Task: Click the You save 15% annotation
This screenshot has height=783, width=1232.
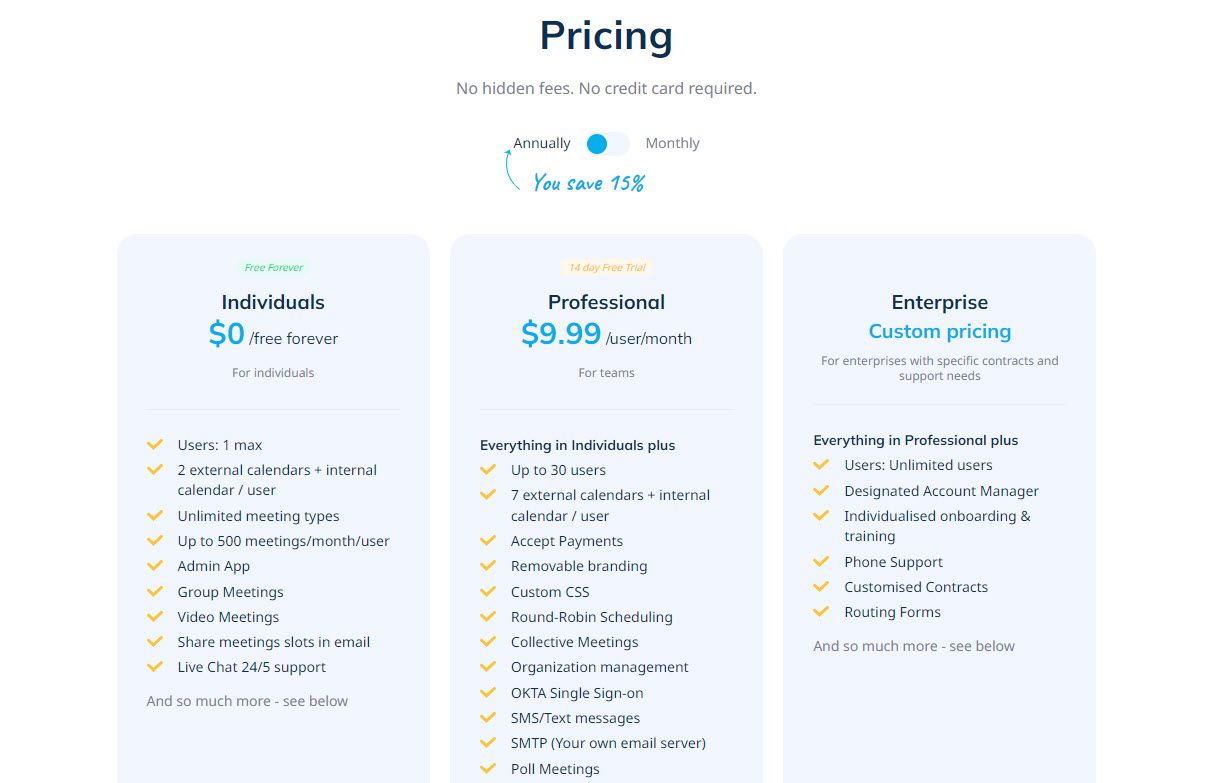Action: tap(588, 182)
